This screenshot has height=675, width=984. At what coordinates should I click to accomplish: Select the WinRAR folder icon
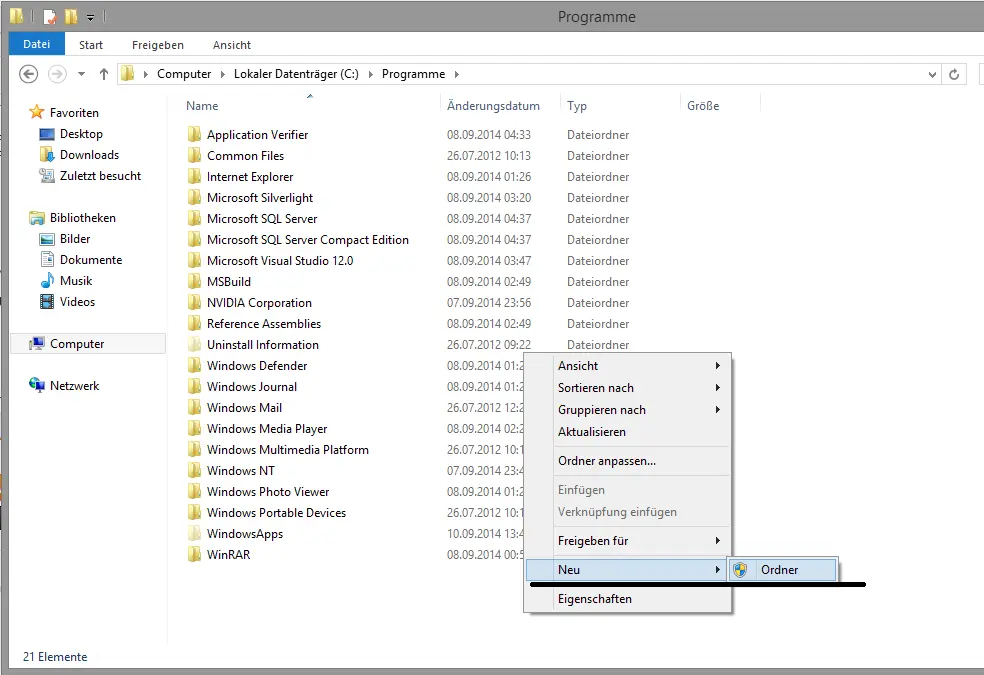point(194,555)
